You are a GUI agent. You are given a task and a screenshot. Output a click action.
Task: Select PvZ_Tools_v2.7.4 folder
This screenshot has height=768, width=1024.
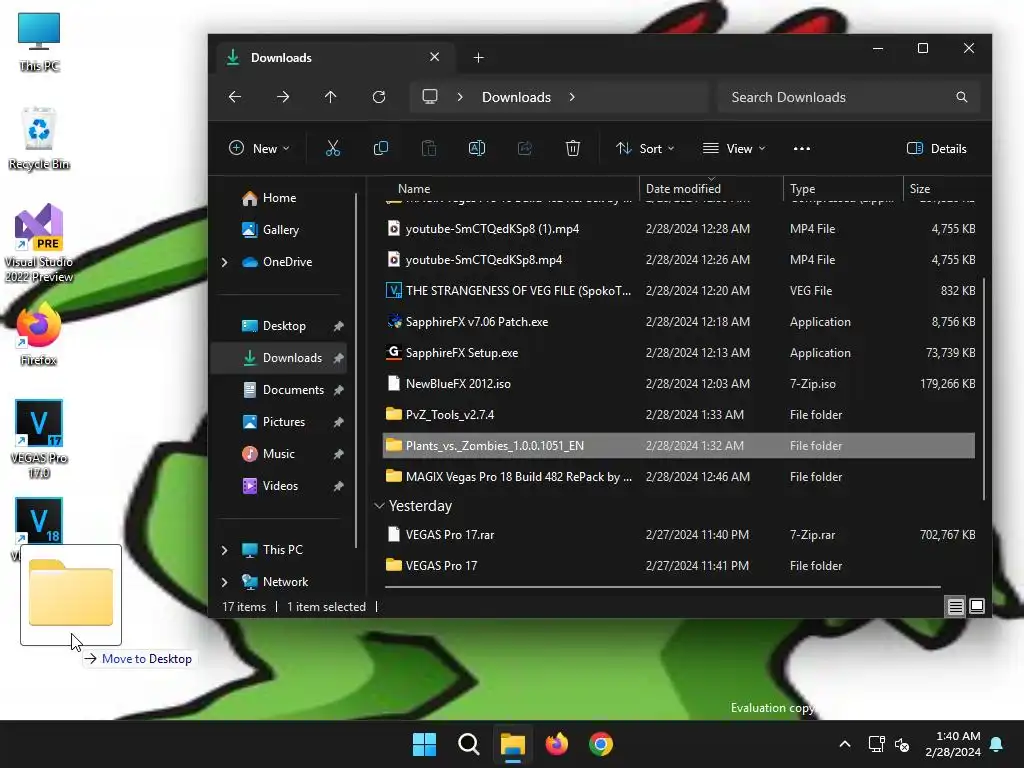(679, 415)
